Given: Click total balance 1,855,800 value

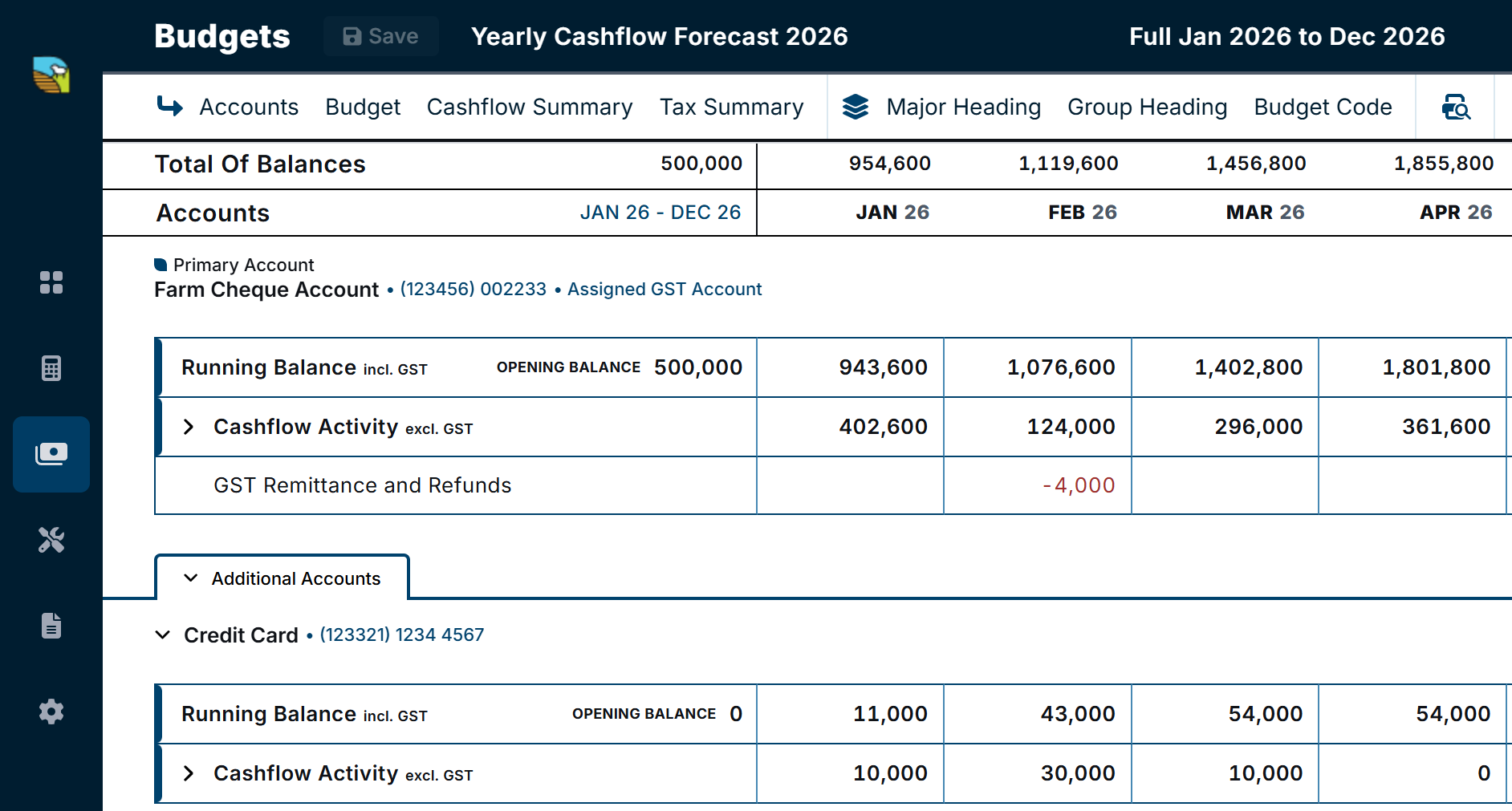Looking at the screenshot, I should tap(1443, 164).
